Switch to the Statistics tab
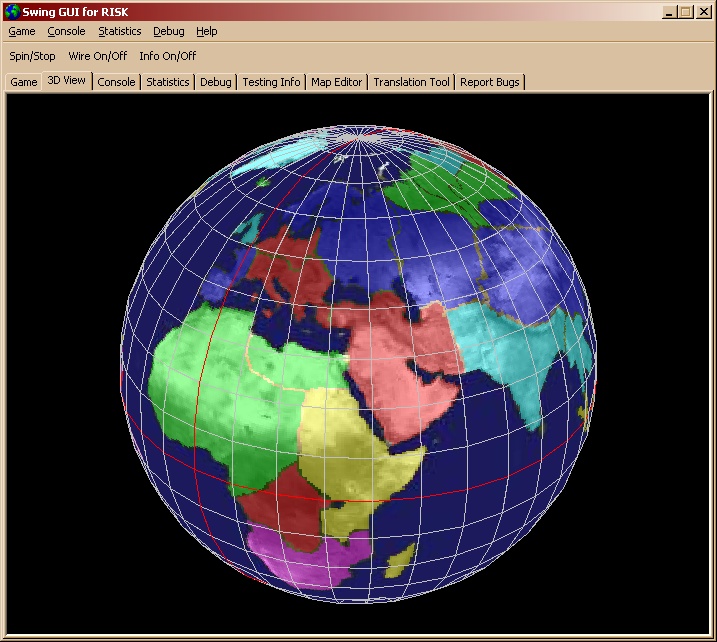 tap(168, 82)
